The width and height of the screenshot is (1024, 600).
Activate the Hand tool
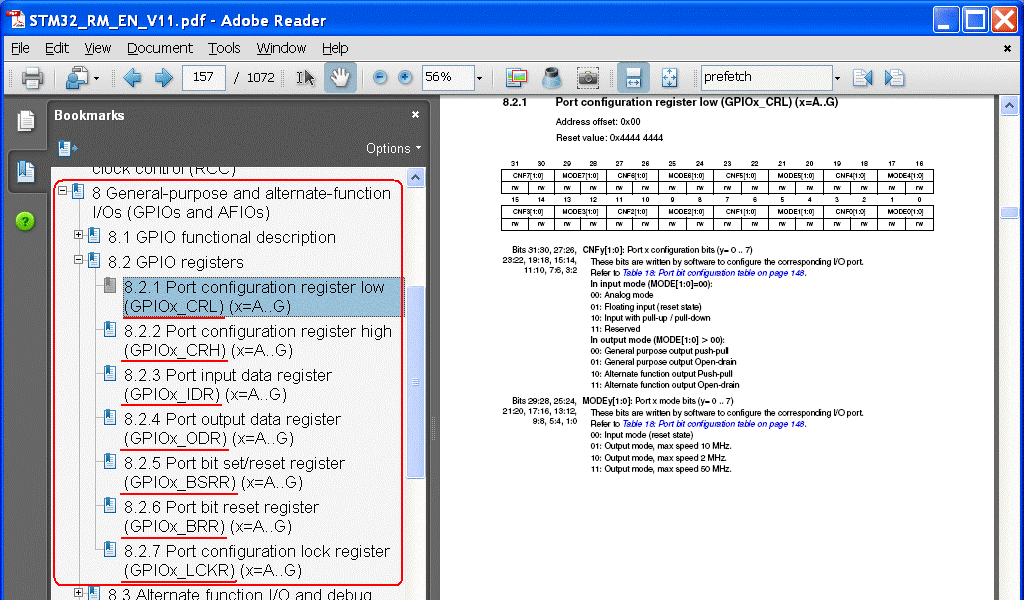[340, 78]
